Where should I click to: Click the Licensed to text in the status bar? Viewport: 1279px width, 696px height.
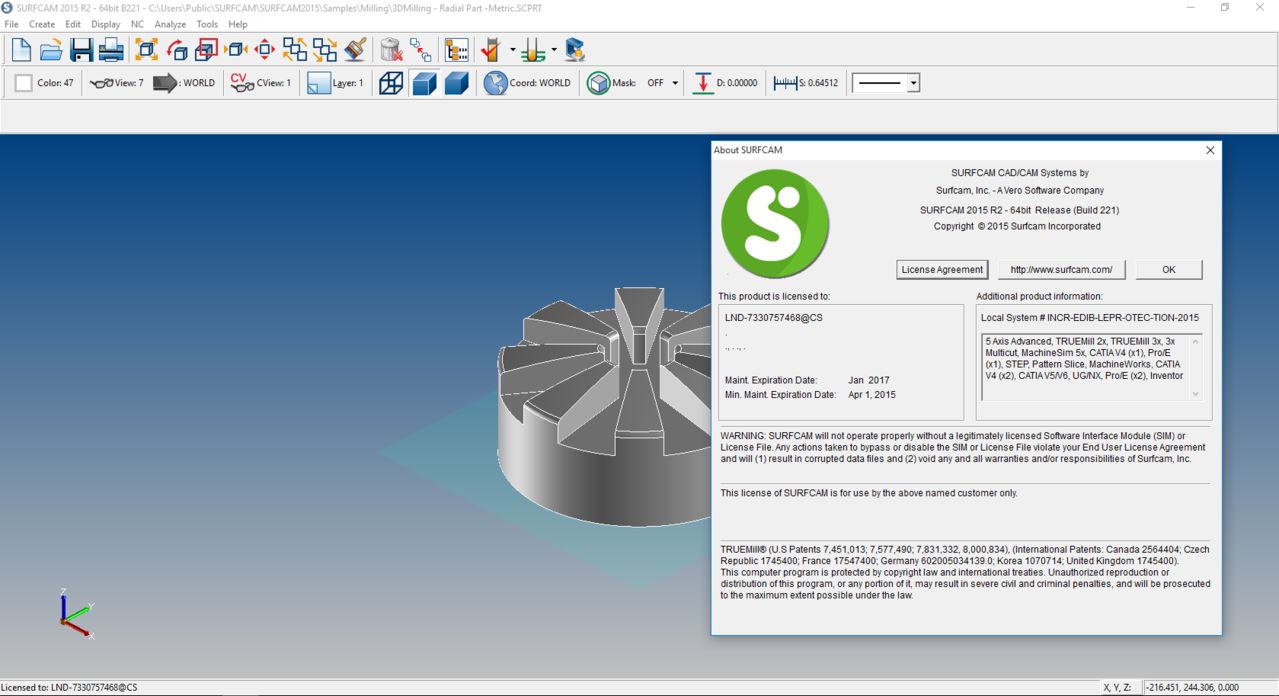70,688
